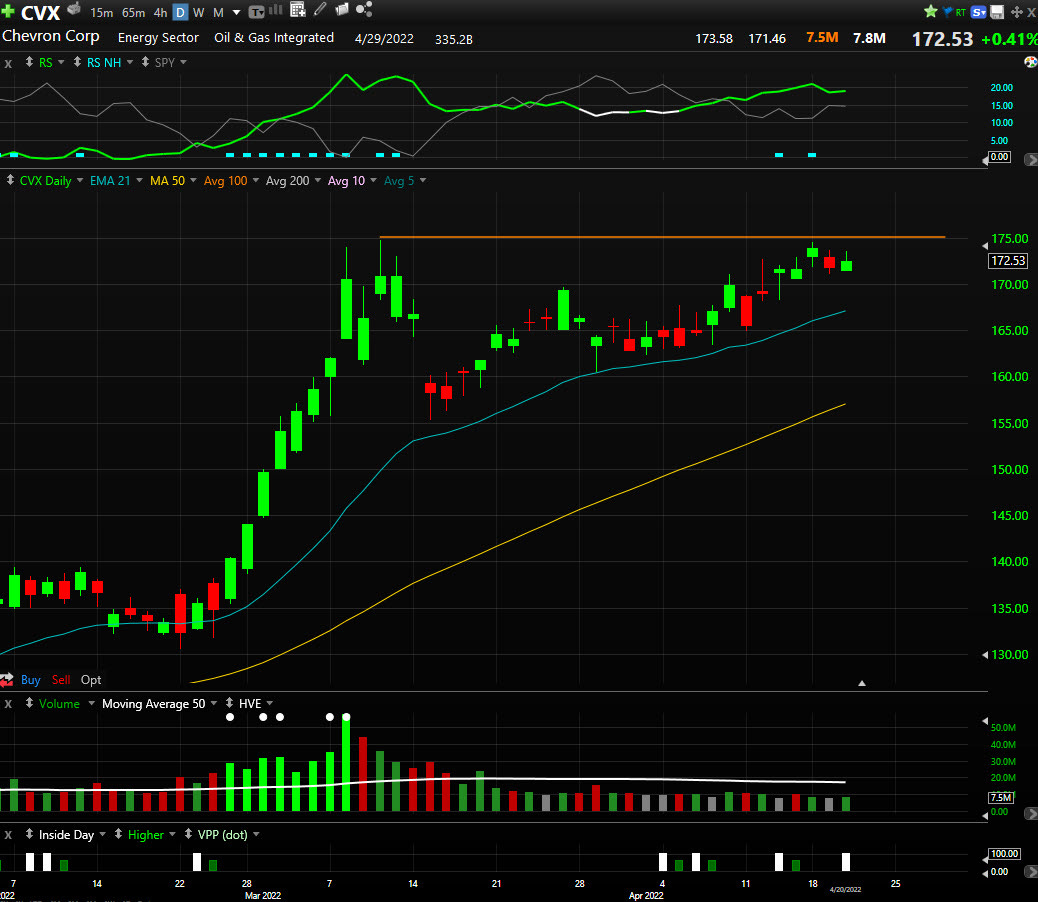1038x902 pixels.
Task: Open the EMA 21 dropdown
Action: click(139, 180)
